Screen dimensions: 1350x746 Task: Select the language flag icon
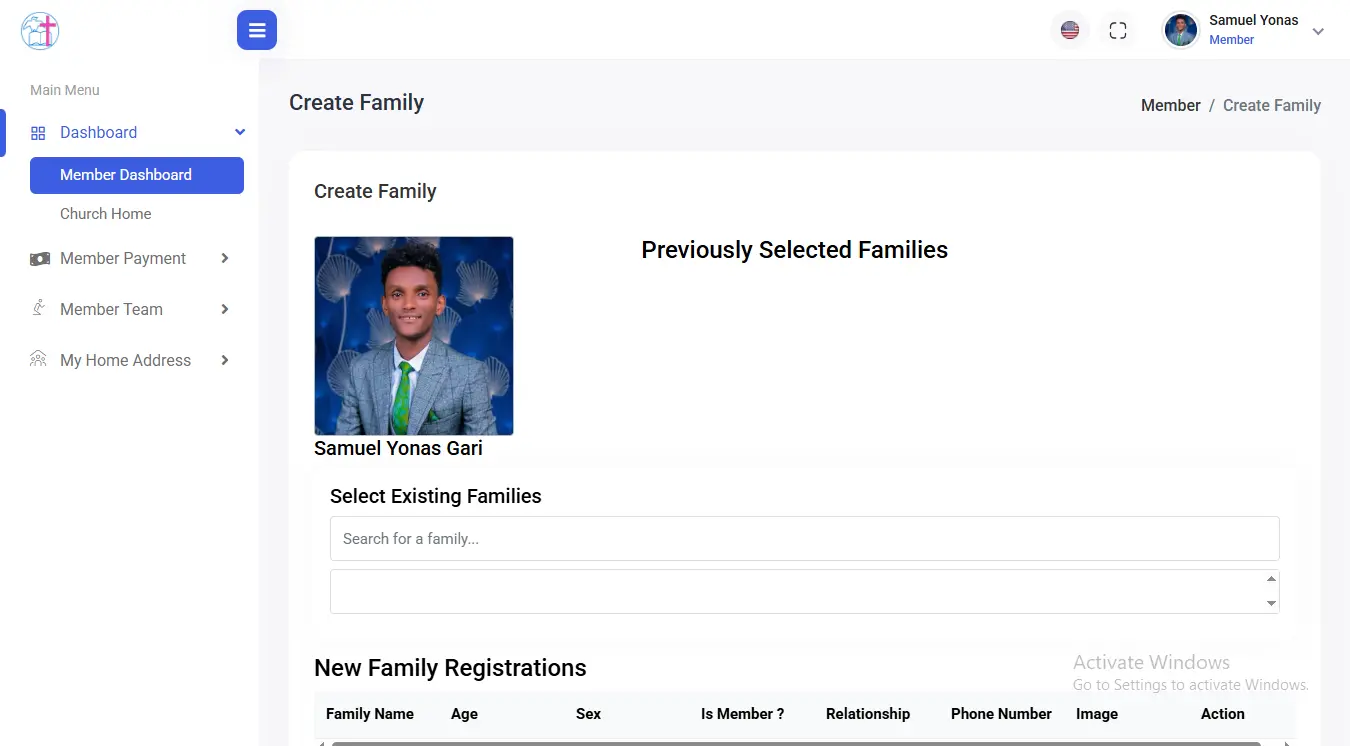click(x=1069, y=30)
